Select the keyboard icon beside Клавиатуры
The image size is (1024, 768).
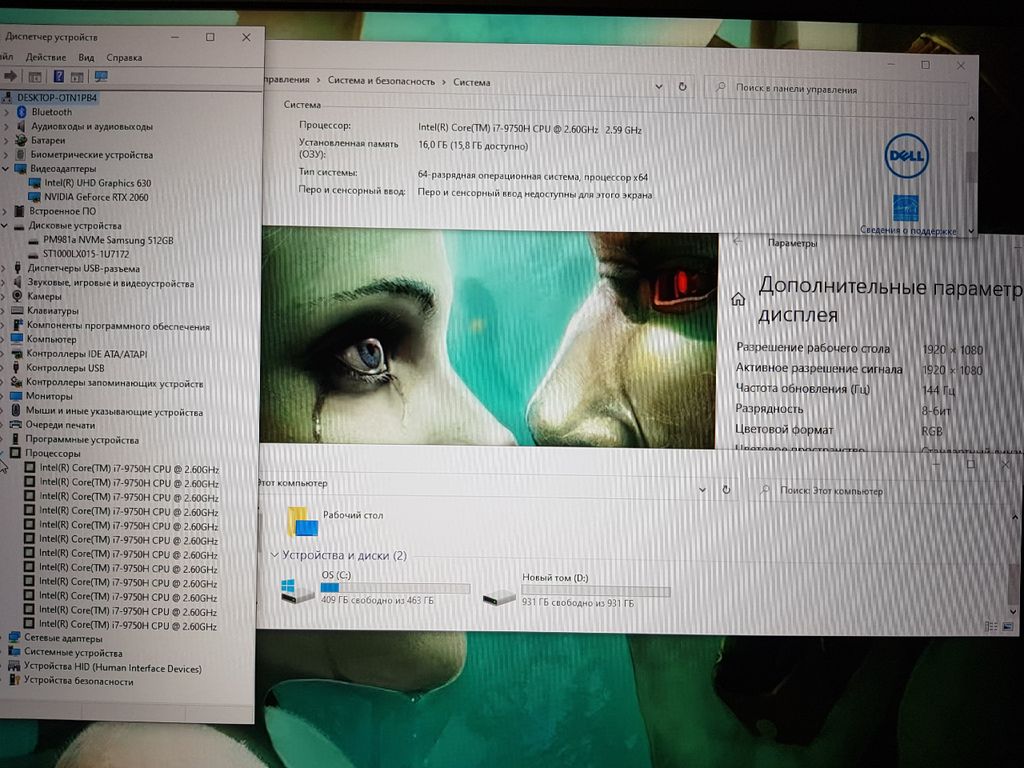coord(17,311)
